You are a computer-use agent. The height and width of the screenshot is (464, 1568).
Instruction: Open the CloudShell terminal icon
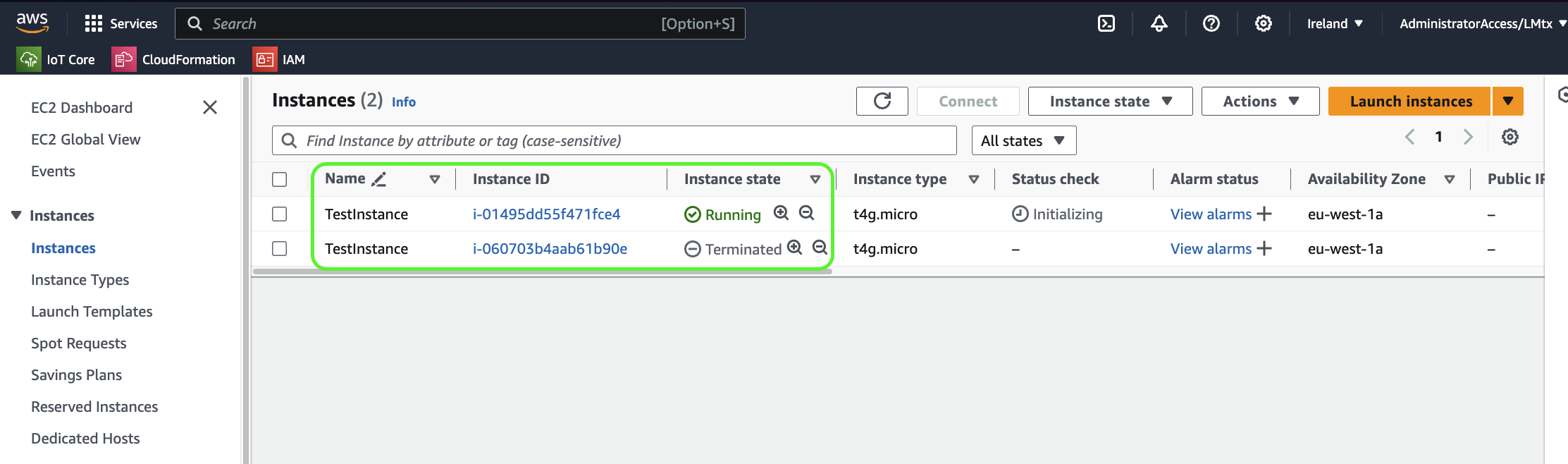coord(1106,23)
